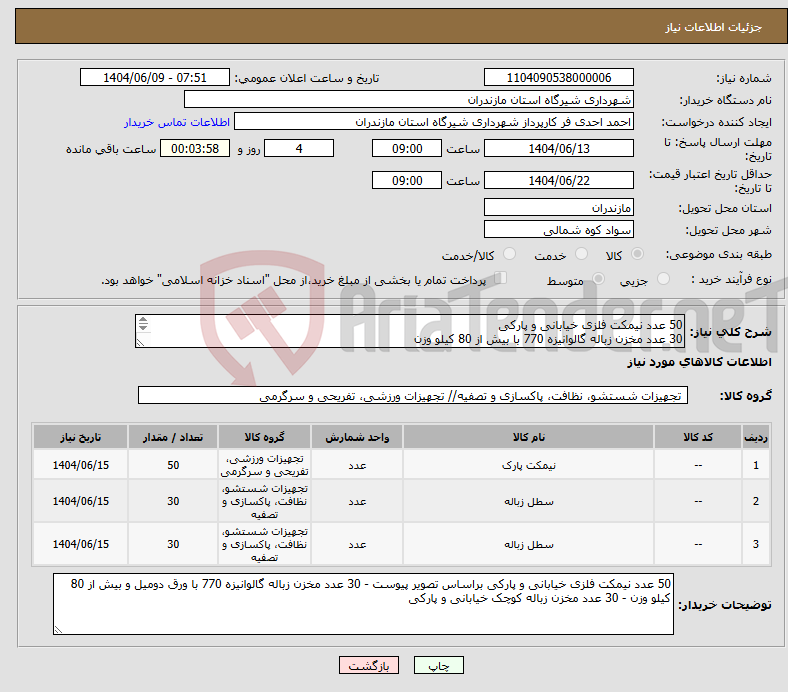Click the remaining time field 00:03:58
The width and height of the screenshot is (788, 692).
(195, 148)
